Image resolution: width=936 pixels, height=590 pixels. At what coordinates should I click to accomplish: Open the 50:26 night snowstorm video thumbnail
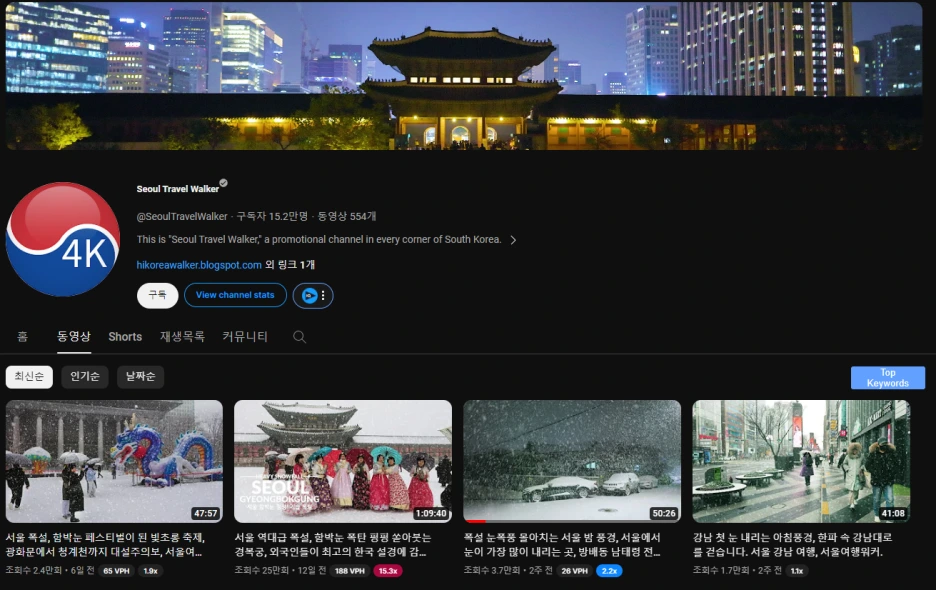[x=572, y=462]
